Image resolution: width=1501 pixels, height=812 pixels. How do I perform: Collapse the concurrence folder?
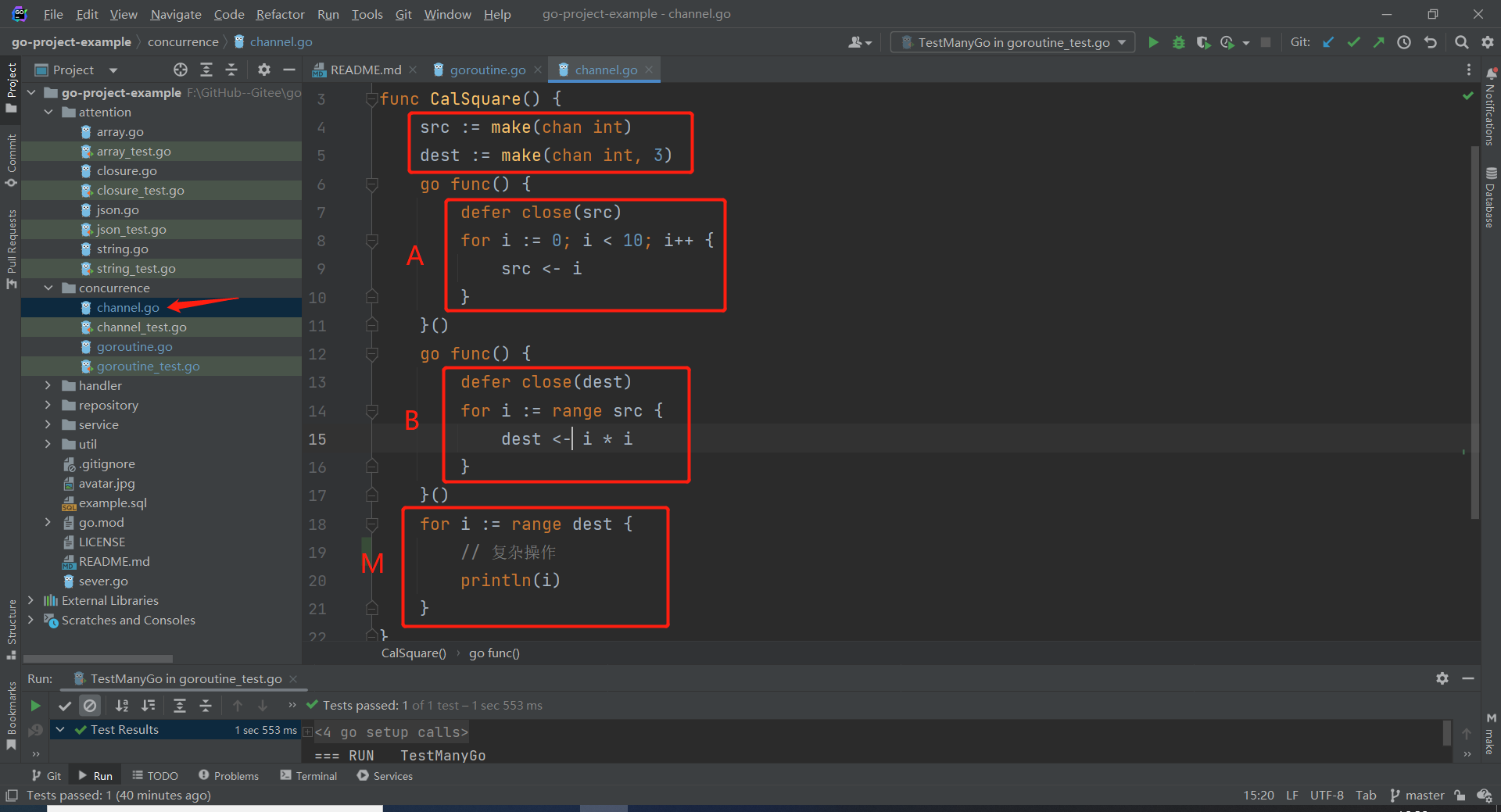48,288
